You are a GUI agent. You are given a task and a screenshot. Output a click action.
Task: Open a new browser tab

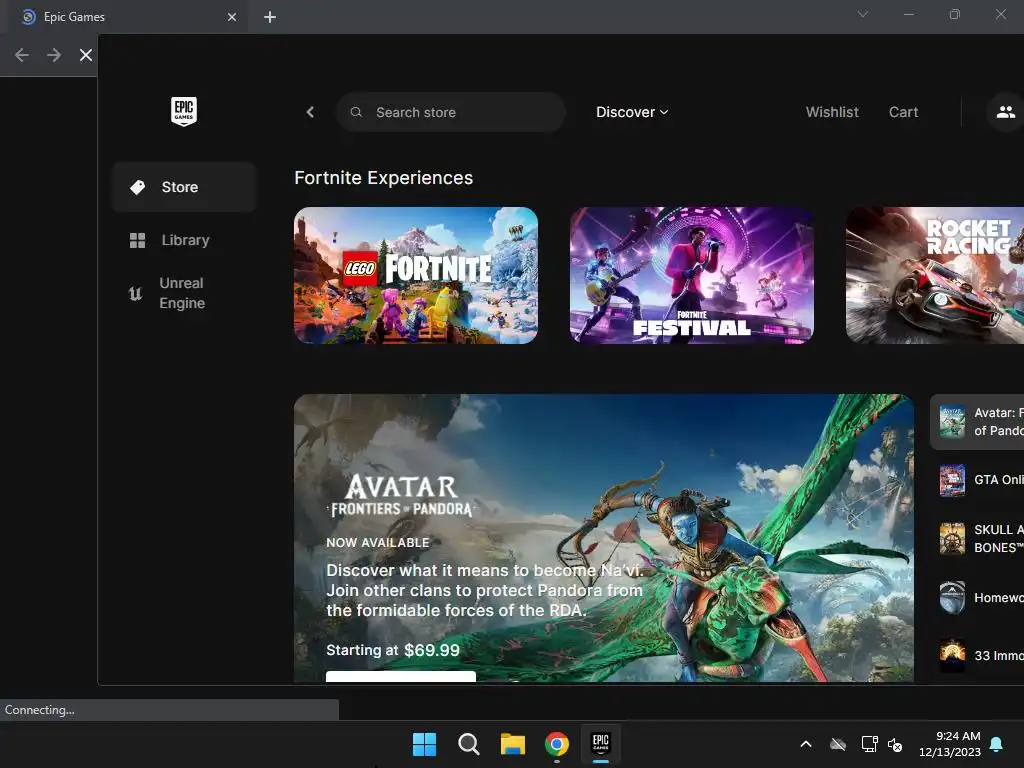click(270, 17)
